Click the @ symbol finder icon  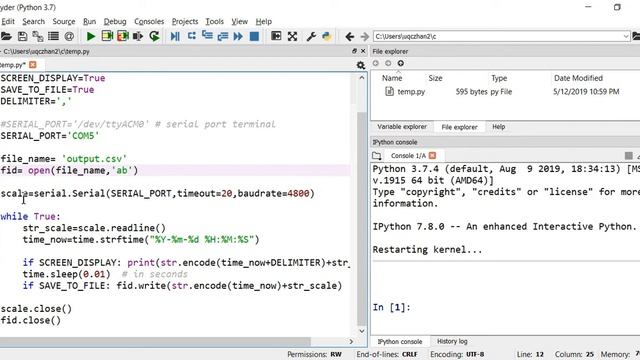point(69,36)
